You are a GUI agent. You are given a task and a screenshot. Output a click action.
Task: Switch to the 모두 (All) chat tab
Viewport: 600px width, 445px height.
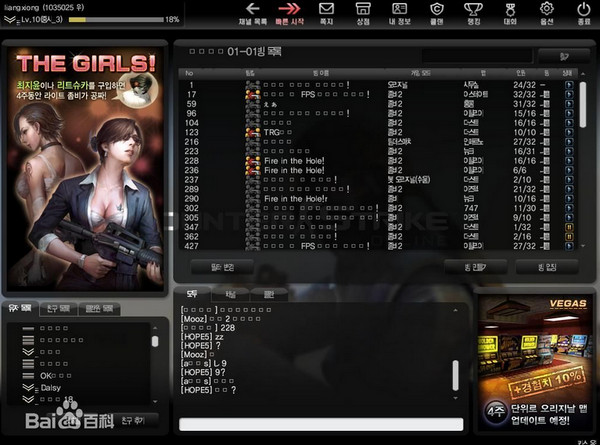[192, 294]
